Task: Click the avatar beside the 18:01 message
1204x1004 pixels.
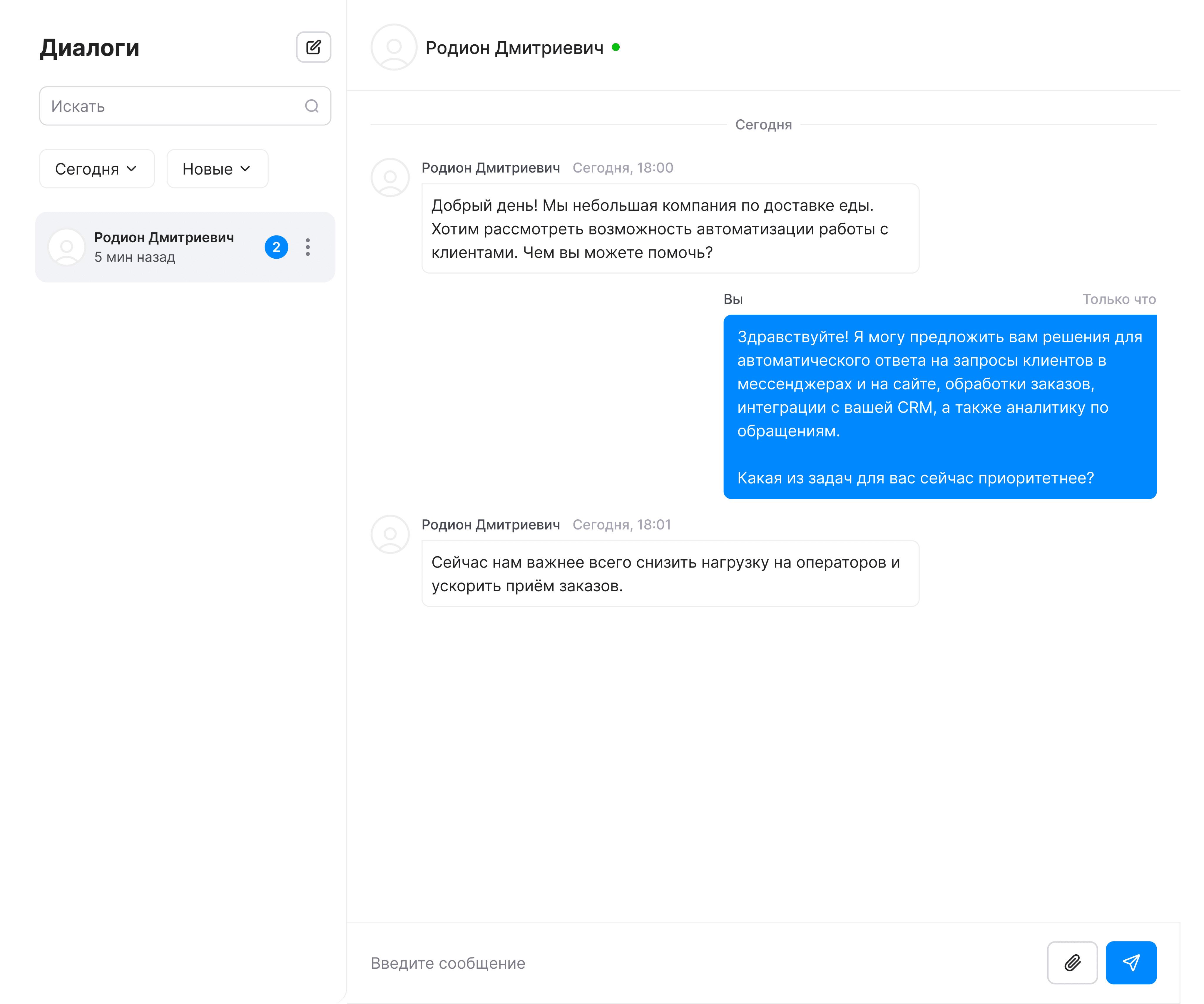Action: click(x=390, y=534)
